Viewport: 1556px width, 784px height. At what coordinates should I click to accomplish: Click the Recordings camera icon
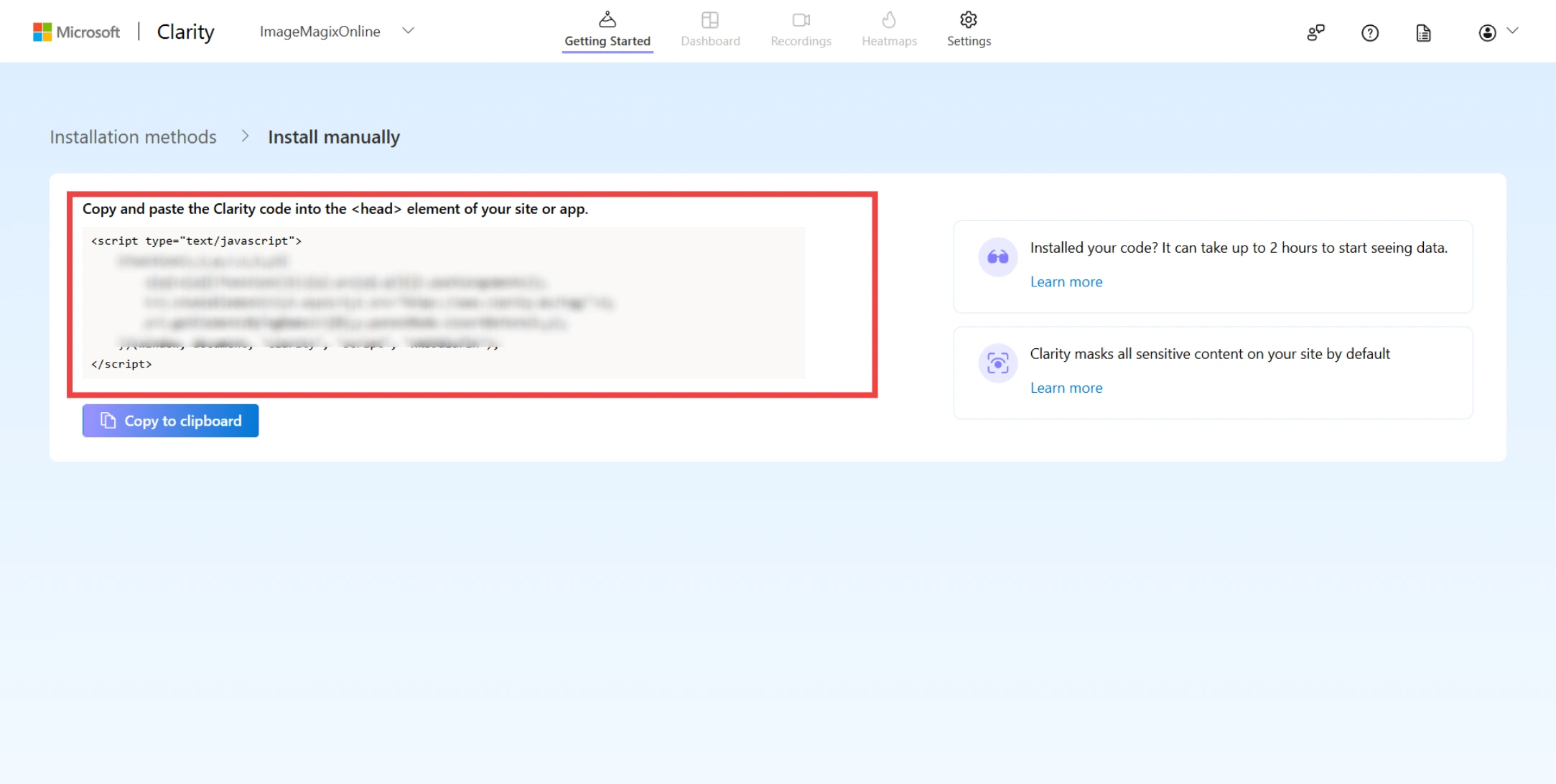pos(801,19)
